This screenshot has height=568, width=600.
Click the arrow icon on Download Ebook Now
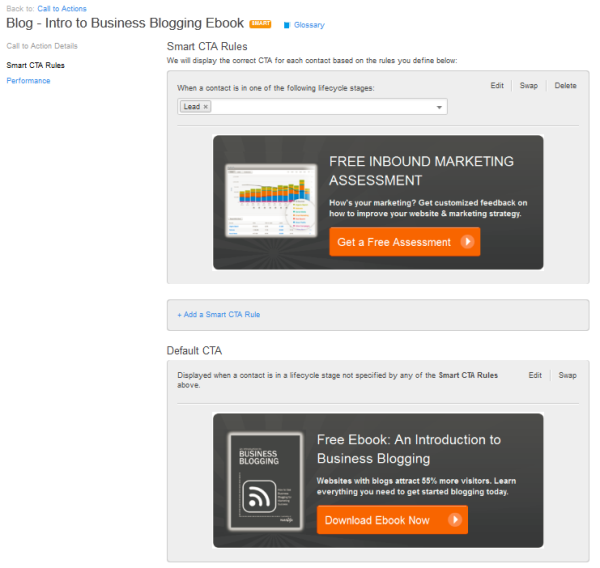(x=455, y=520)
